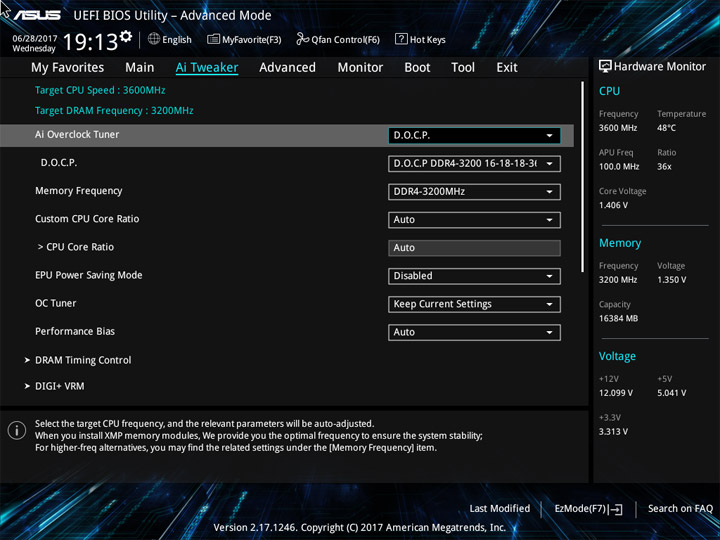Open the Monitor tab
Screen dimensions: 720x540
tap(360, 68)
